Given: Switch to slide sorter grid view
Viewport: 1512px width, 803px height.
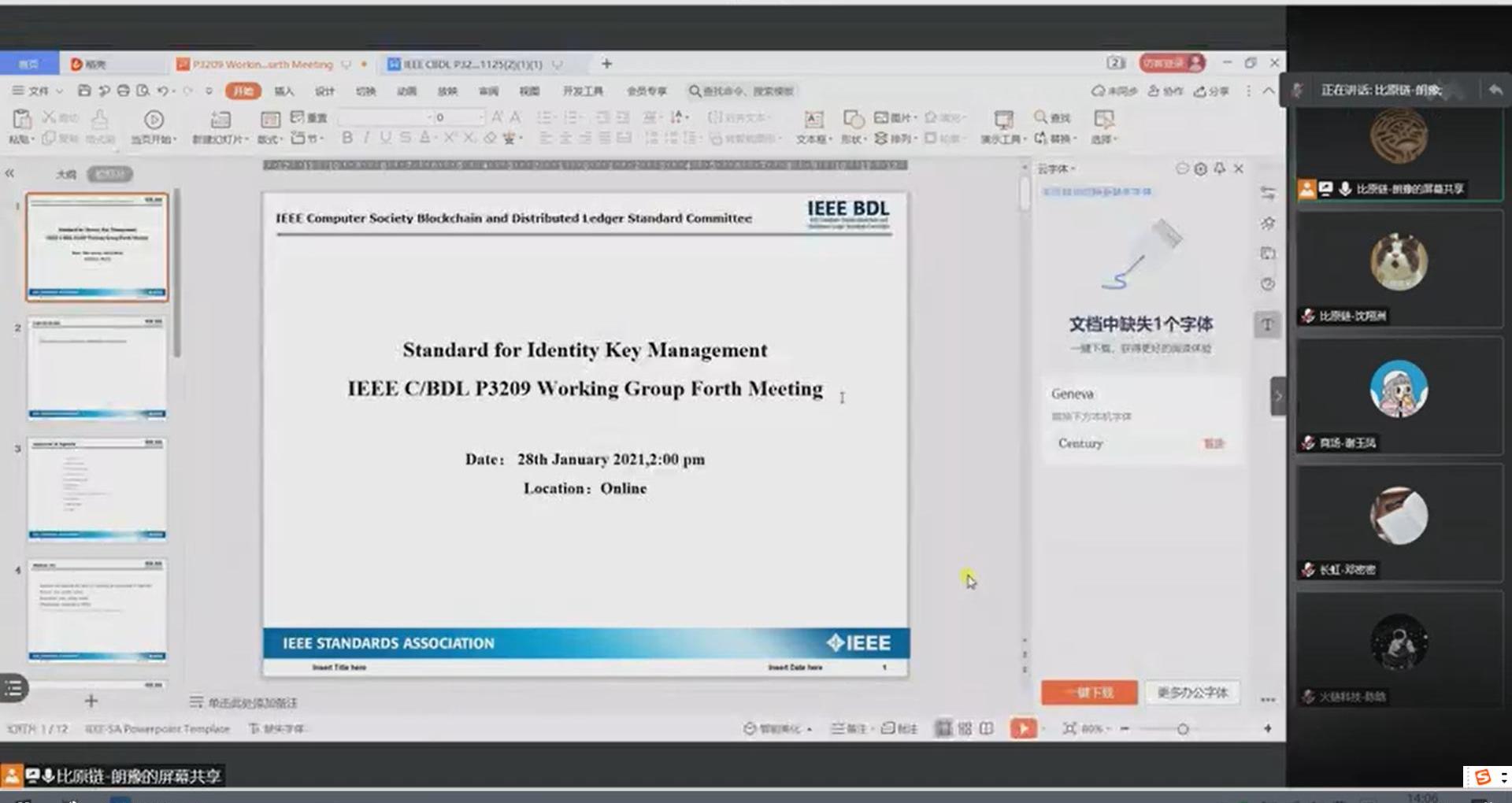Looking at the screenshot, I should click(965, 728).
